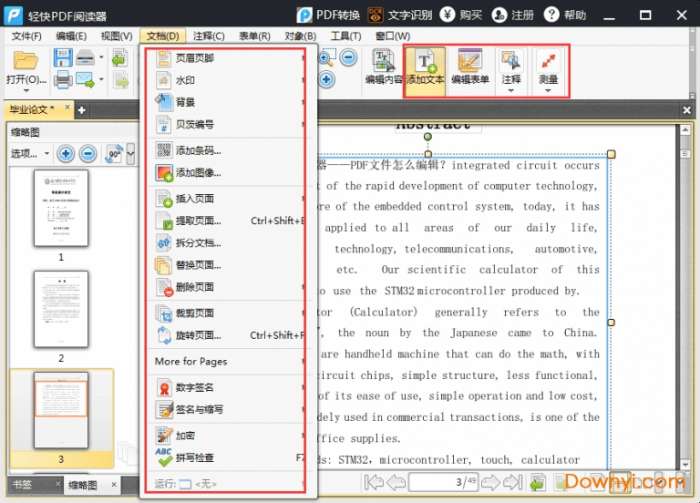Choose 添加图像... menu entry
Viewport: 700px width, 503px height.
(228, 173)
